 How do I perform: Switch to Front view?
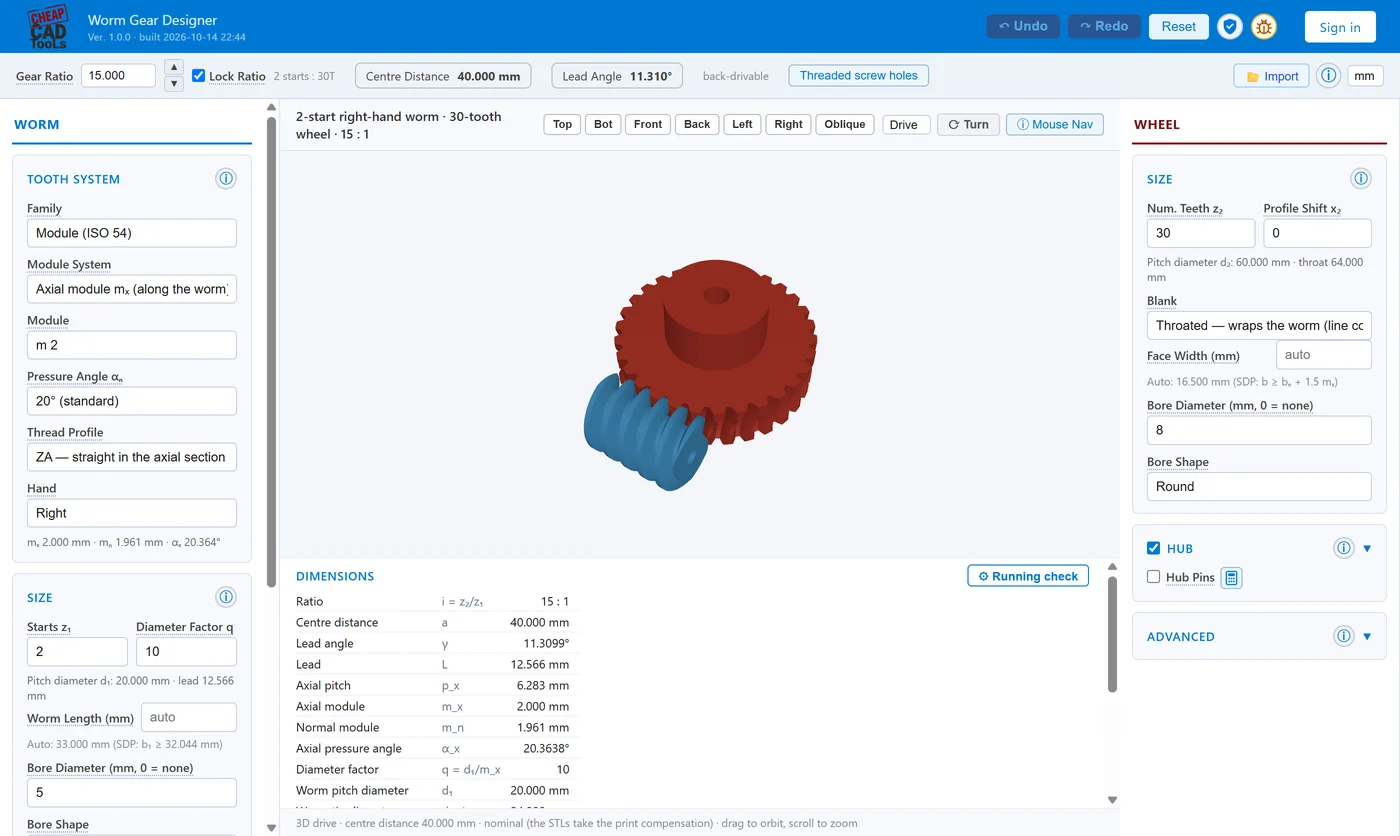648,125
